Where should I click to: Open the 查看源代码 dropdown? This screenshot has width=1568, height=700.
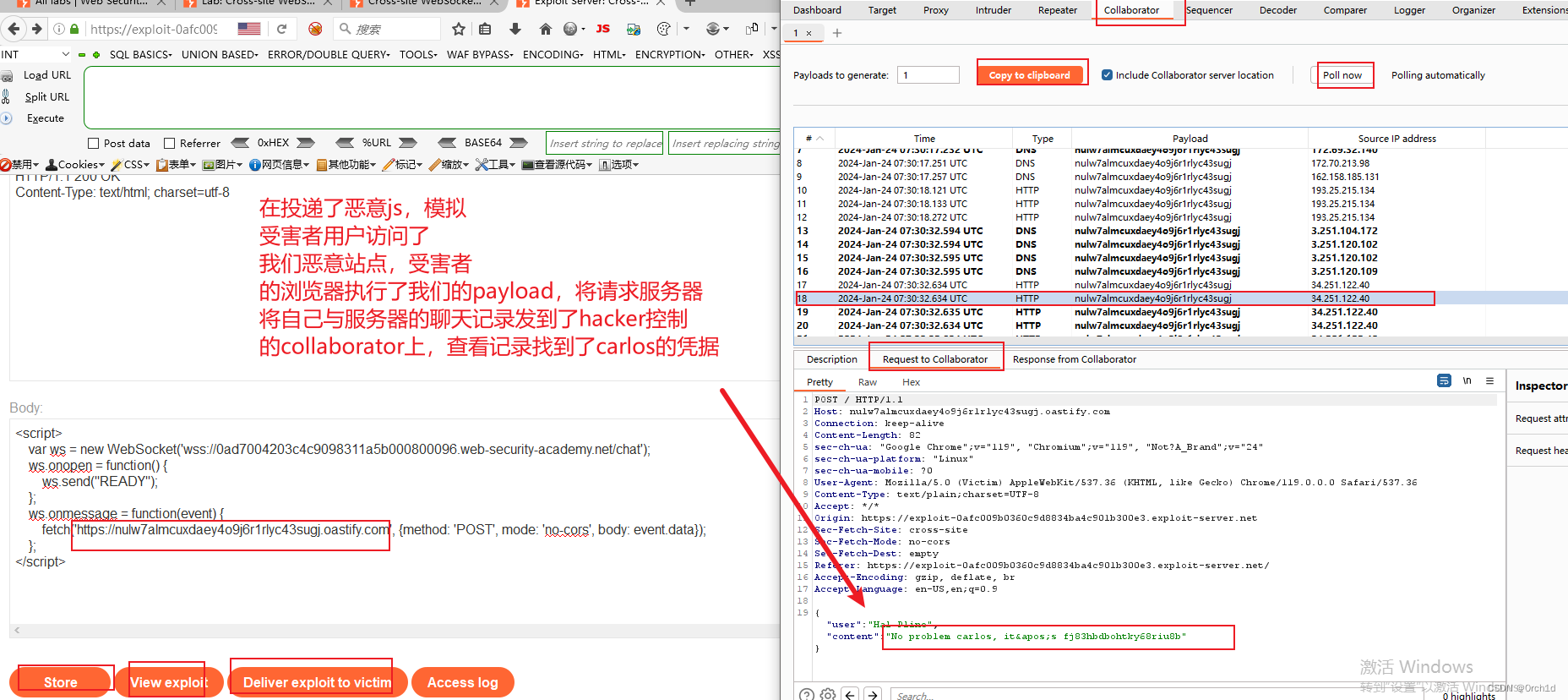(558, 165)
